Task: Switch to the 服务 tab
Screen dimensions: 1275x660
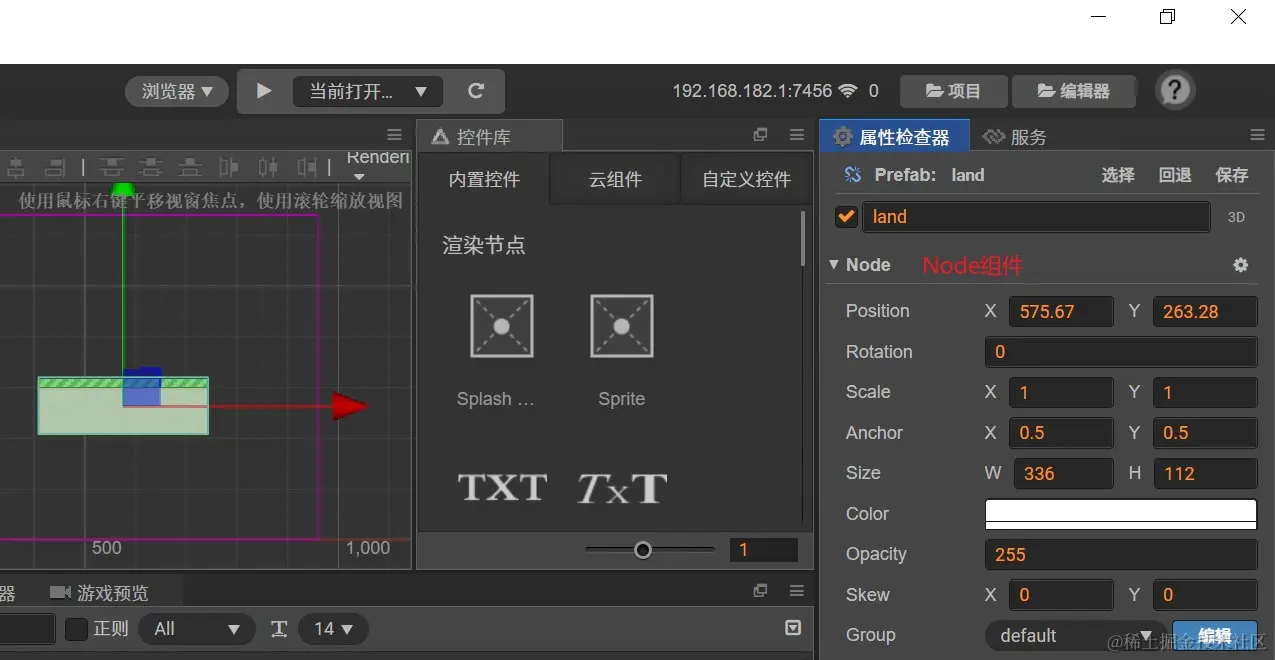Action: coord(1015,137)
